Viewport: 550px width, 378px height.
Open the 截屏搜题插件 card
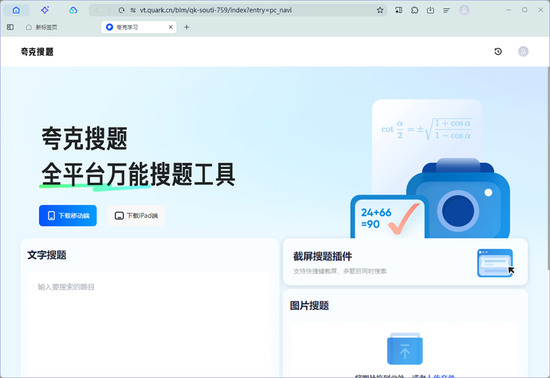405,262
